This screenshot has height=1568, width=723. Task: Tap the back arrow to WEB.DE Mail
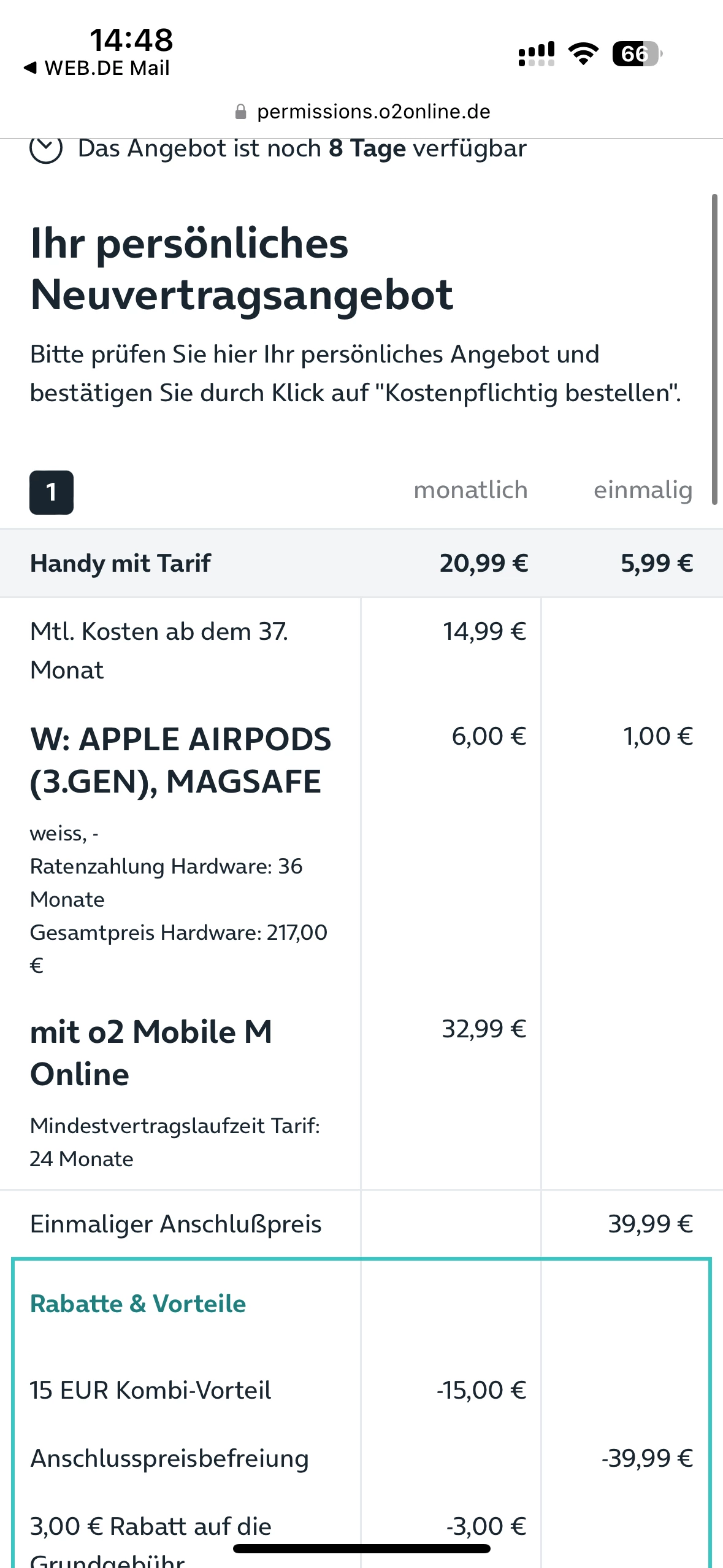[30, 68]
